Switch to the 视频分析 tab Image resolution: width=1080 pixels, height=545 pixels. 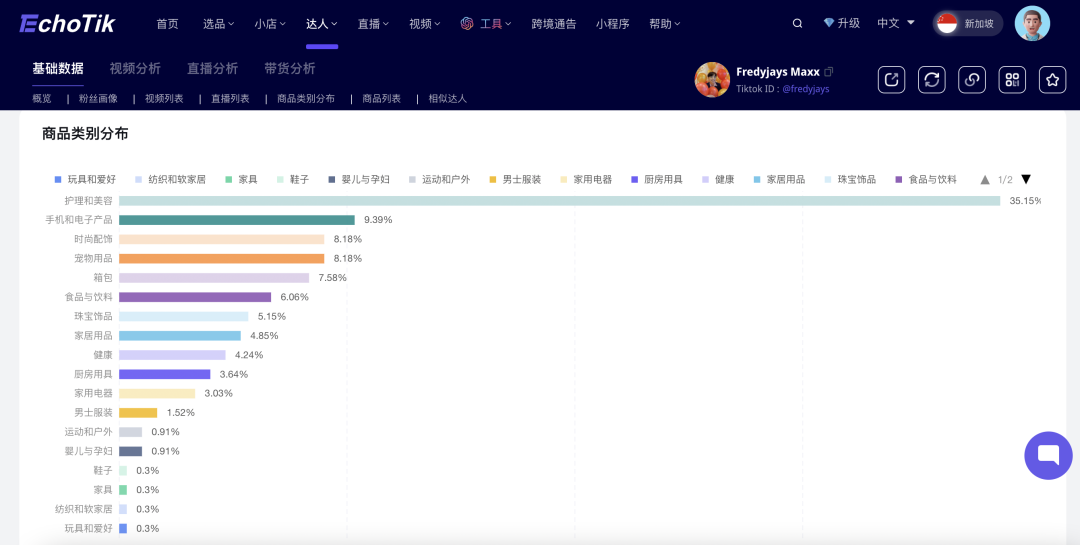[x=135, y=68]
